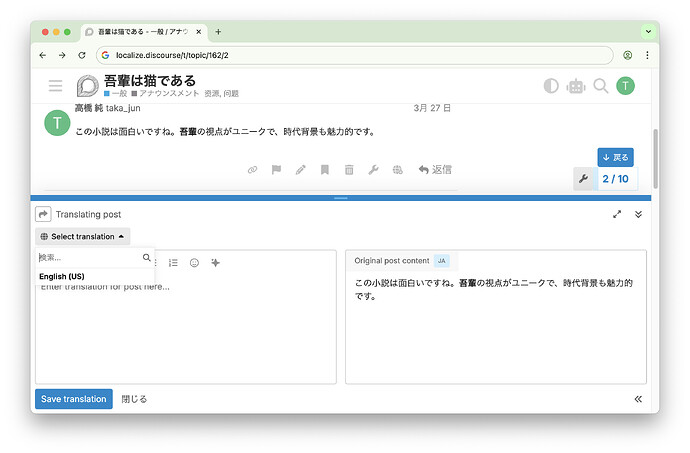Open post admin wrench actions
This screenshot has width=690, height=453.
(x=373, y=169)
